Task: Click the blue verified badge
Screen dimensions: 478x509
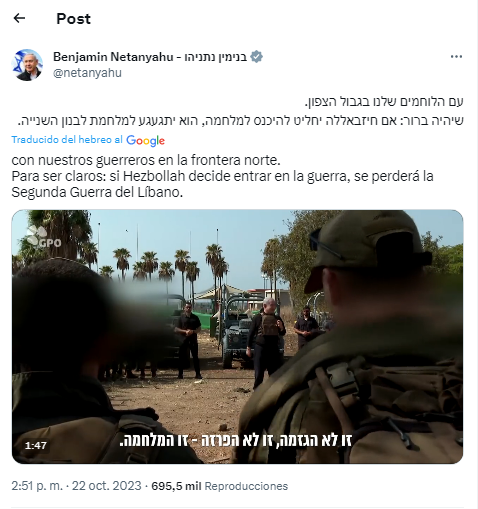Action: (x=256, y=57)
